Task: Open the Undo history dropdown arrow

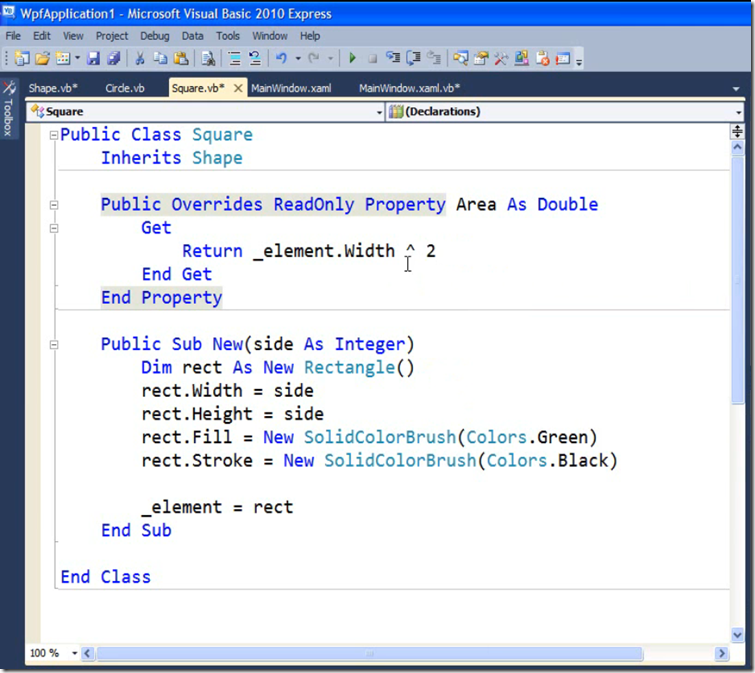Action: 298,58
